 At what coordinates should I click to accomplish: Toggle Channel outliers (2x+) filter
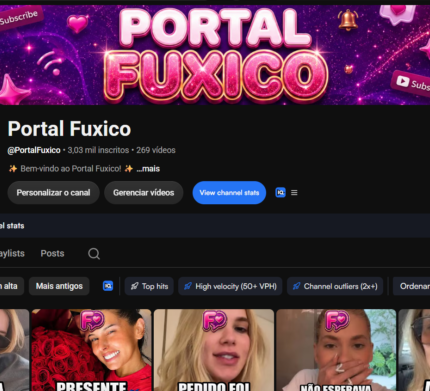coord(335,286)
